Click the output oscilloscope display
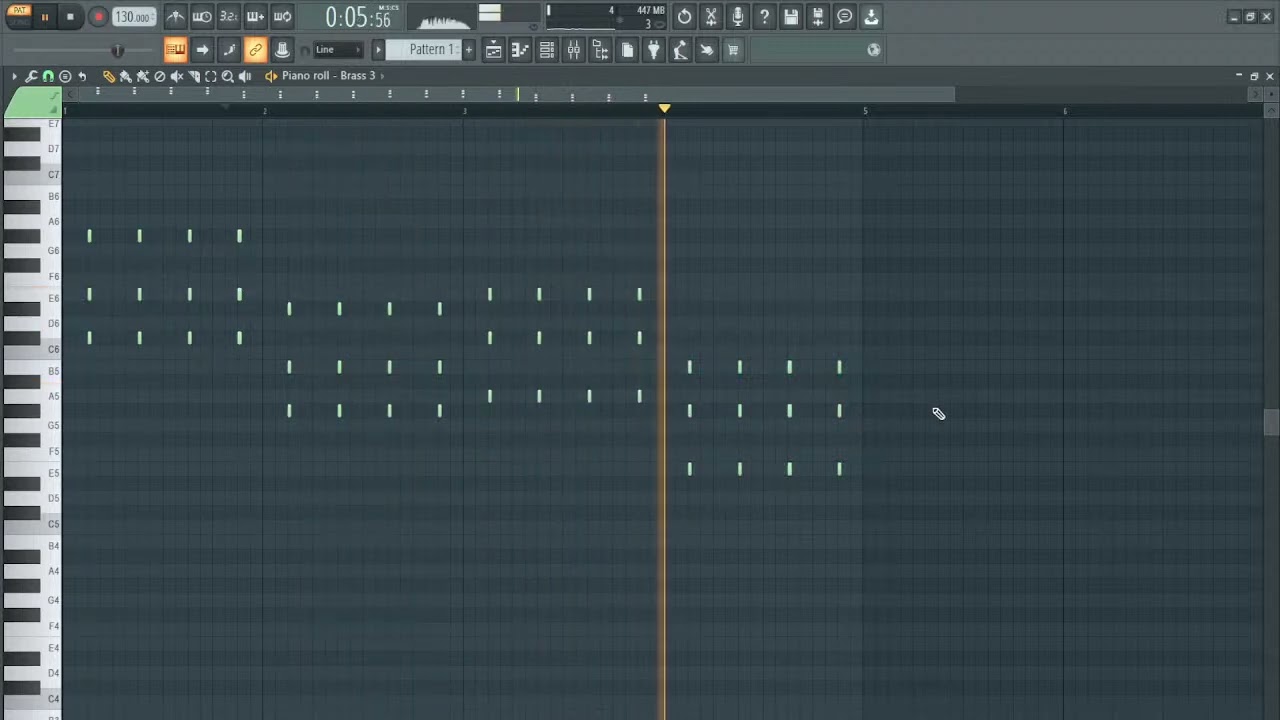Screen dimensions: 1280x720 (444, 19)
